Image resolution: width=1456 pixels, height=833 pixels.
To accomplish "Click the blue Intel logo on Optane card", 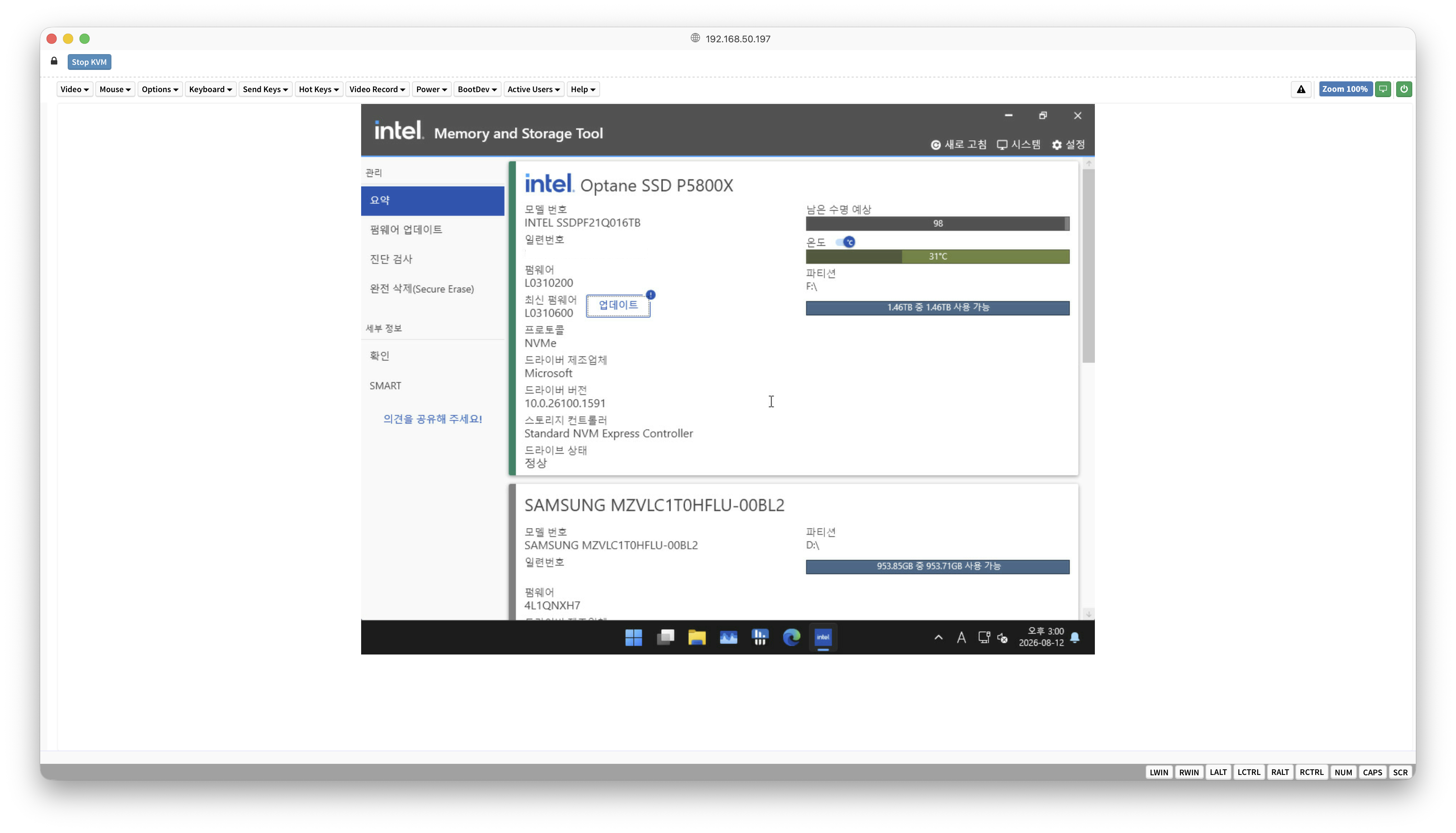I will pyautogui.click(x=549, y=184).
